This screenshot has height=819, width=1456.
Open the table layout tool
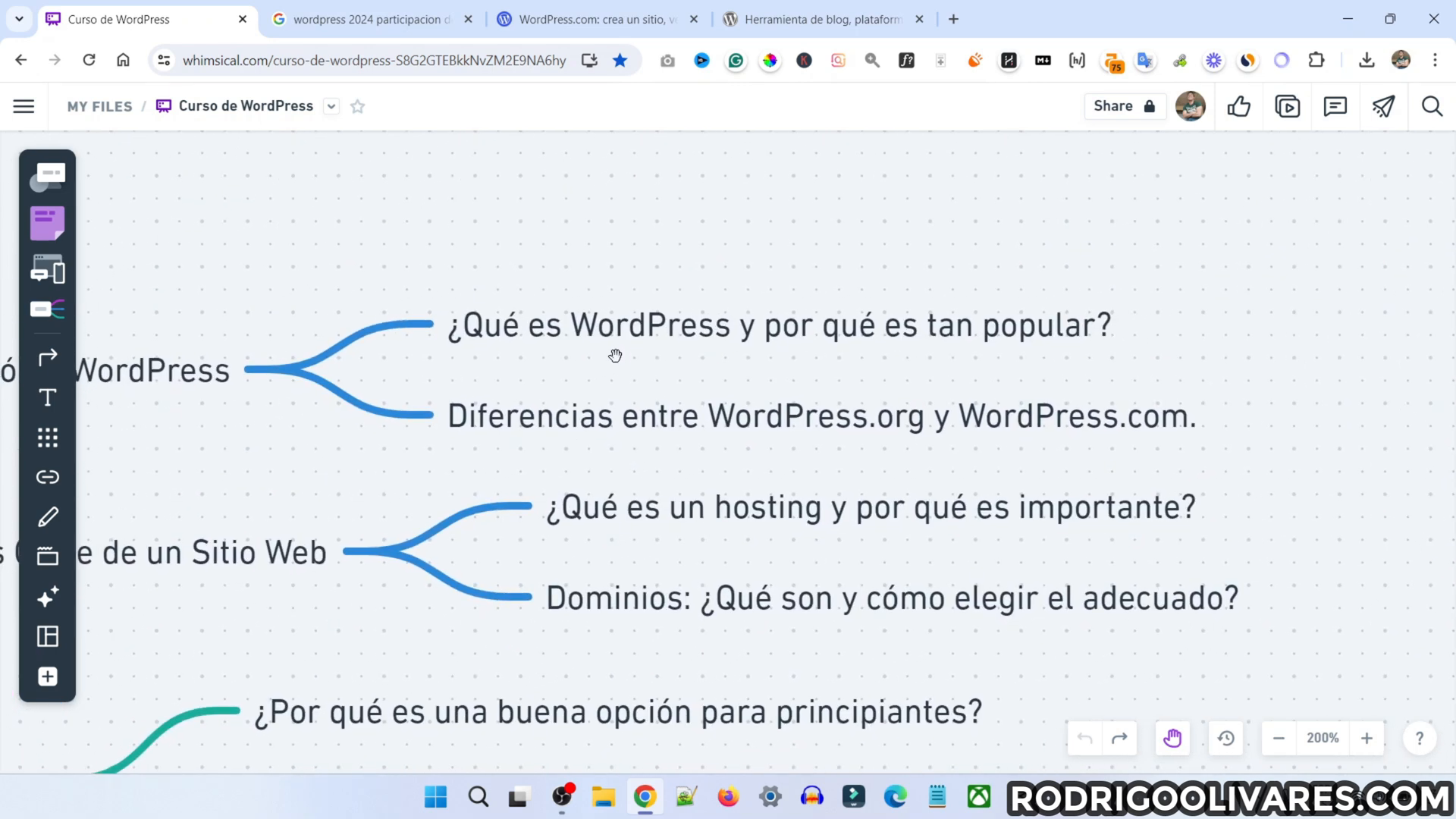click(x=48, y=636)
